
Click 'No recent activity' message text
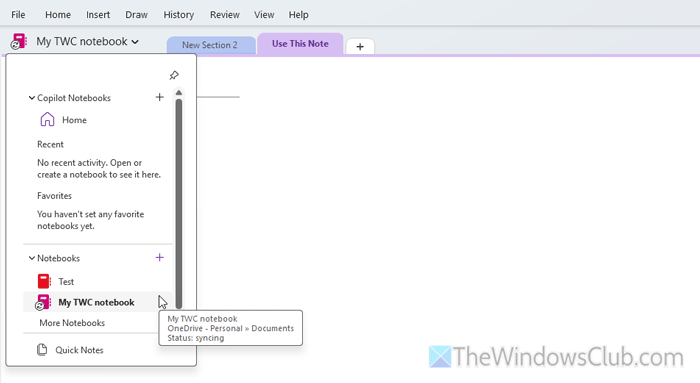pos(99,168)
